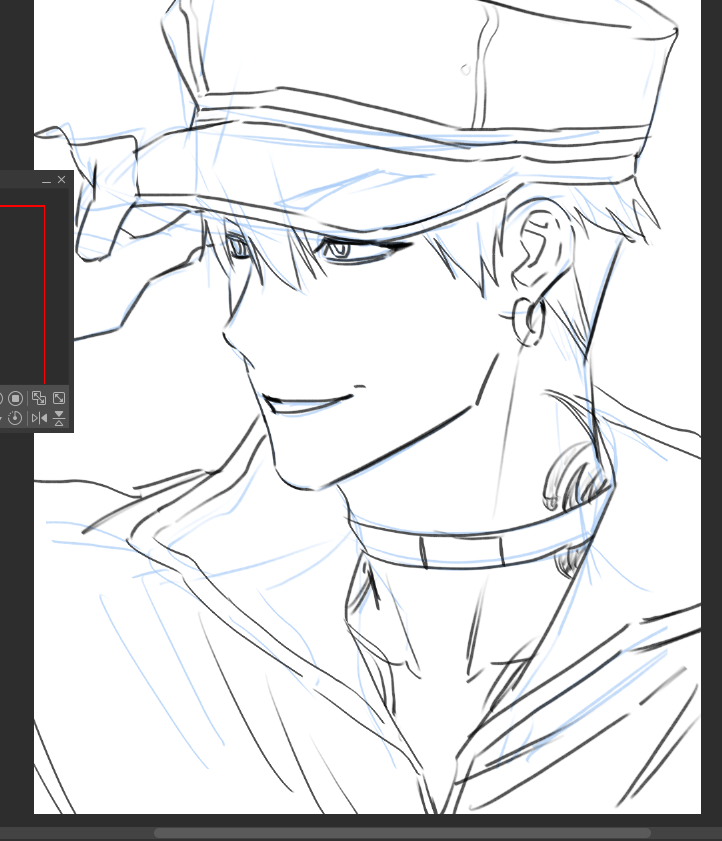Flip the canvas vertically

coord(59,418)
